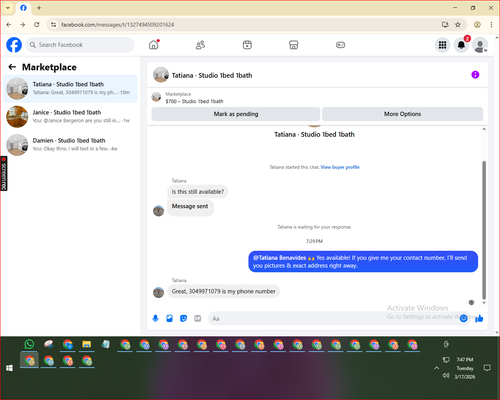500x400 pixels.
Task: Click the 'Is this still available?' message
Action: tap(198, 192)
